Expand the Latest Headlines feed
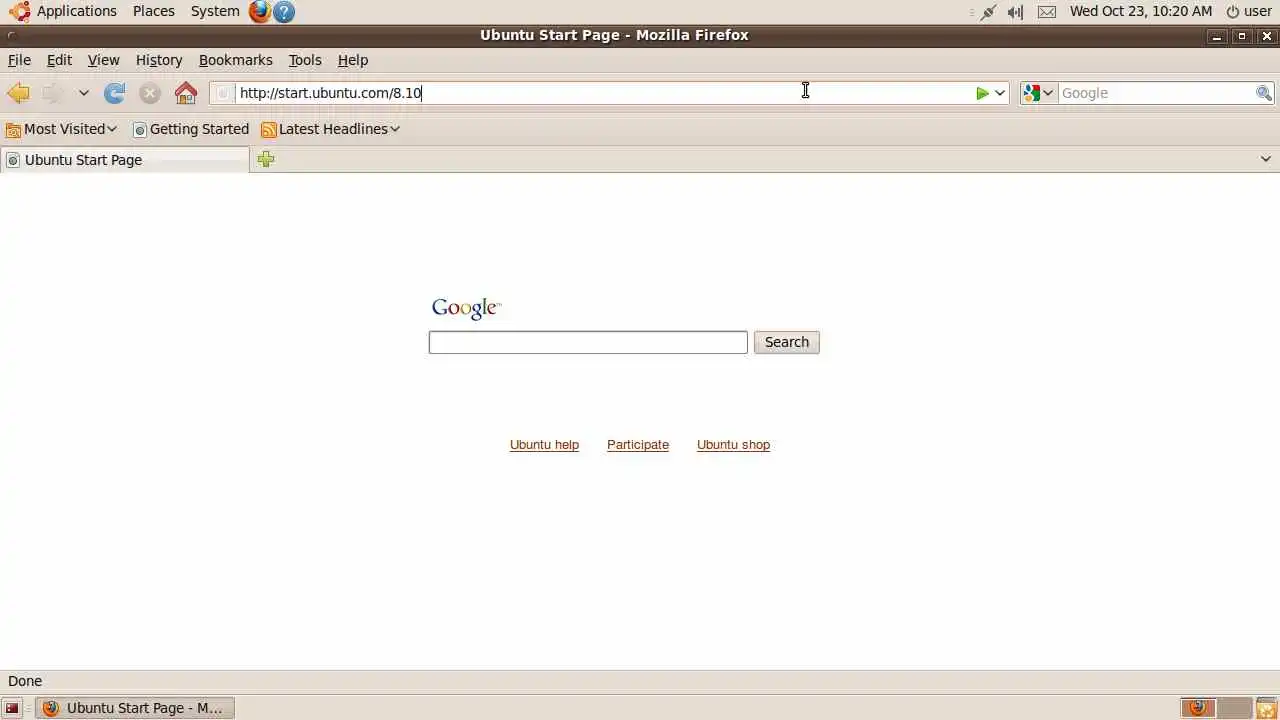Image resolution: width=1280 pixels, height=720 pixels. point(330,129)
